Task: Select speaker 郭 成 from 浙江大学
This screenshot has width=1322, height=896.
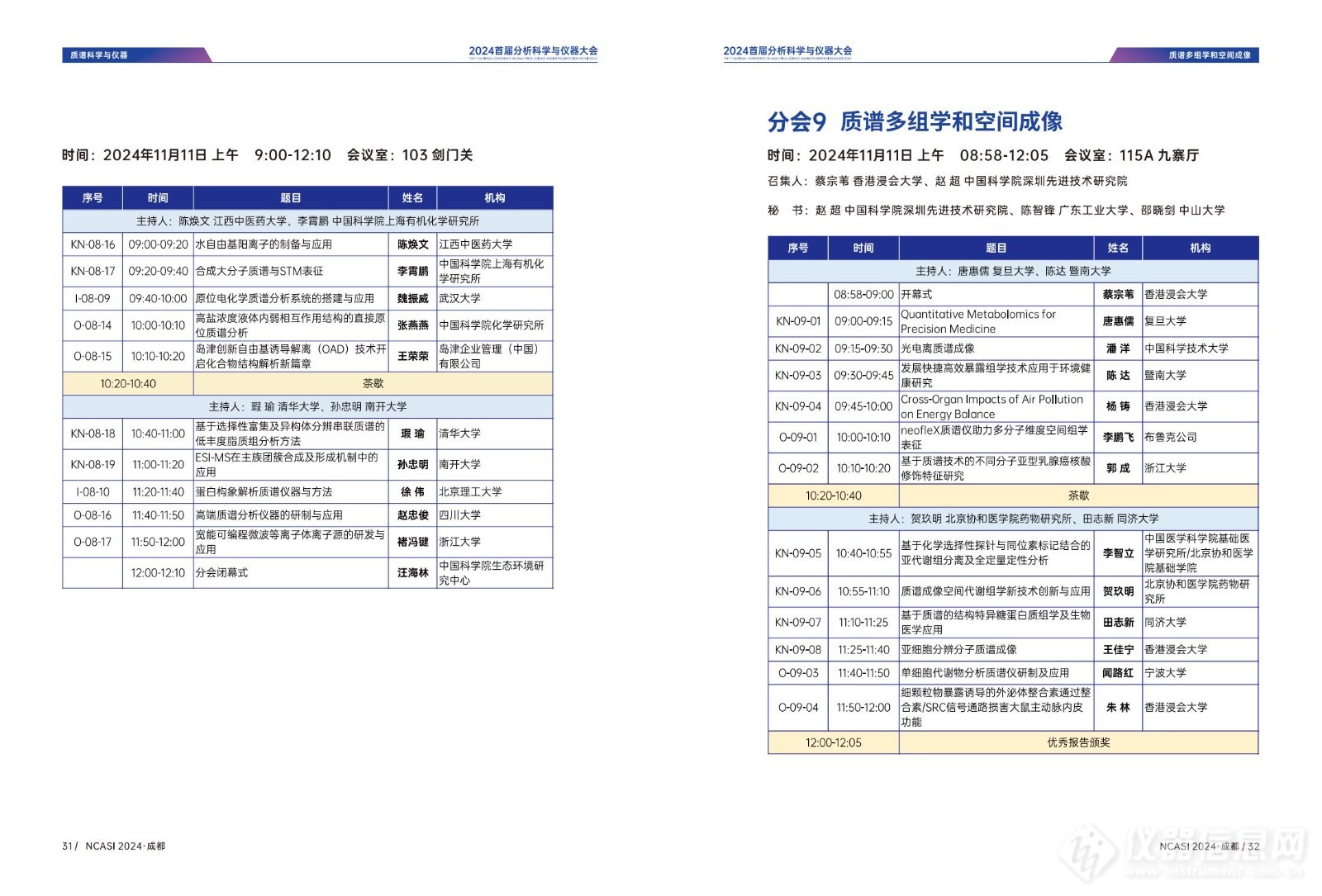Action: click(1118, 467)
